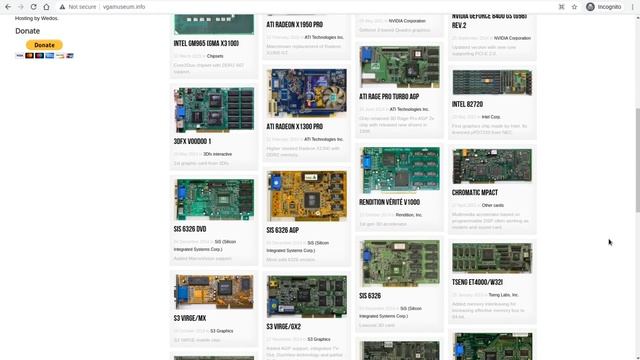640x360 pixels.
Task: Bookmark this page with the star icon
Action: click(574, 7)
